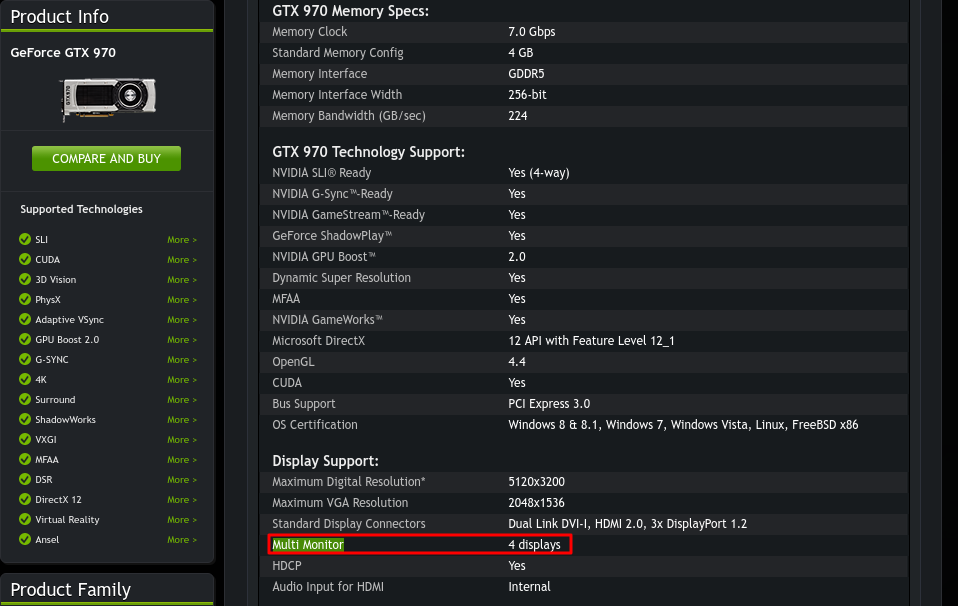Click the Memory Clock '7.0 Gbps' value
Viewport: 958px width, 606px height.
click(x=532, y=32)
